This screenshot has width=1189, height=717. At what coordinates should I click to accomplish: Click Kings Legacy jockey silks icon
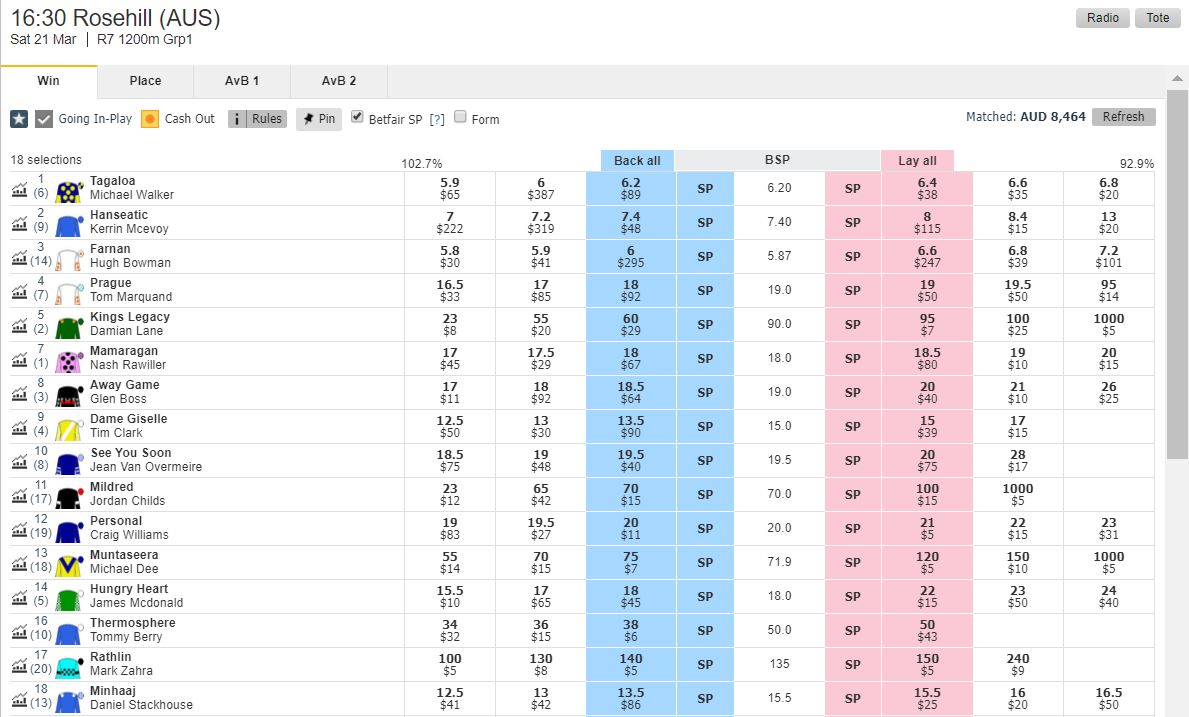click(x=69, y=325)
